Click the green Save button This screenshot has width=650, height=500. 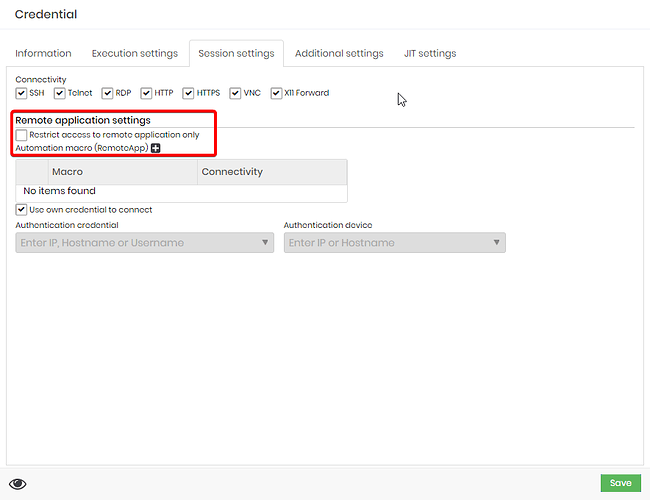click(x=621, y=483)
